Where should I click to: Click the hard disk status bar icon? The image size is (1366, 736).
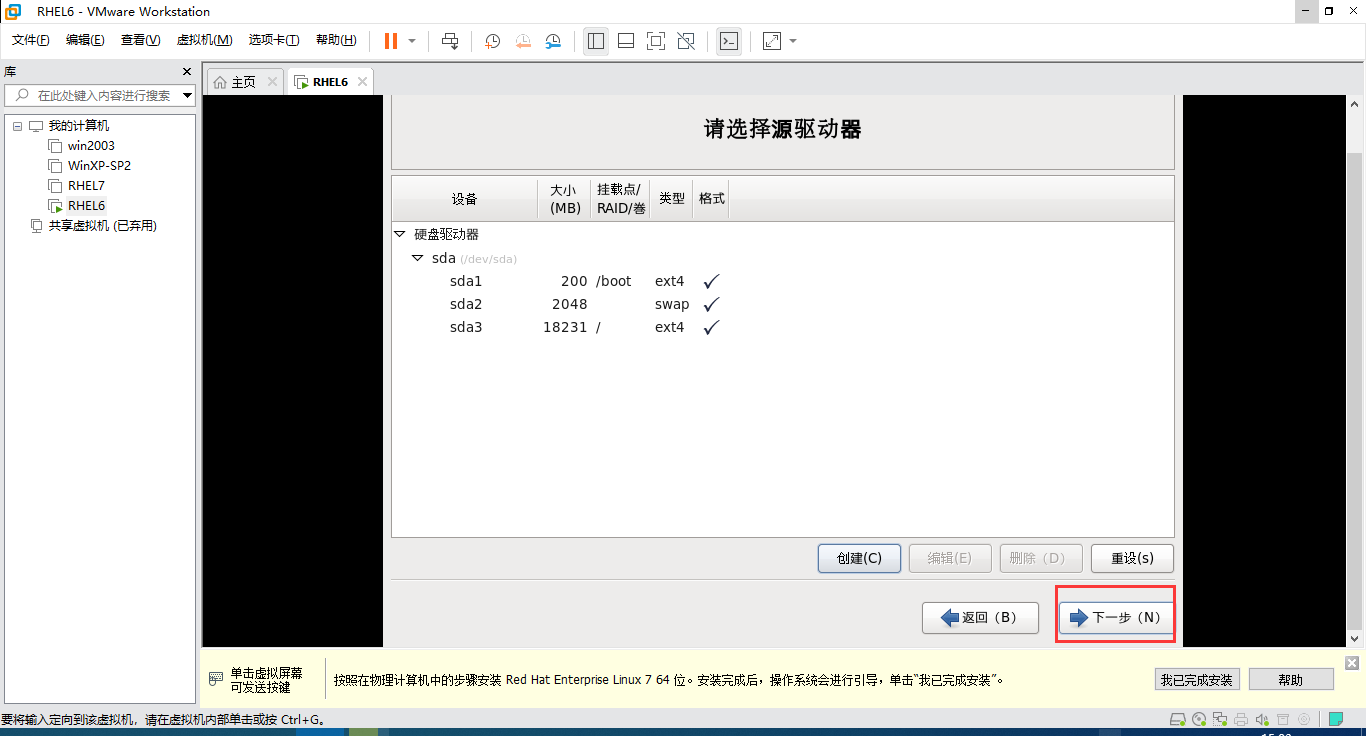click(1178, 719)
